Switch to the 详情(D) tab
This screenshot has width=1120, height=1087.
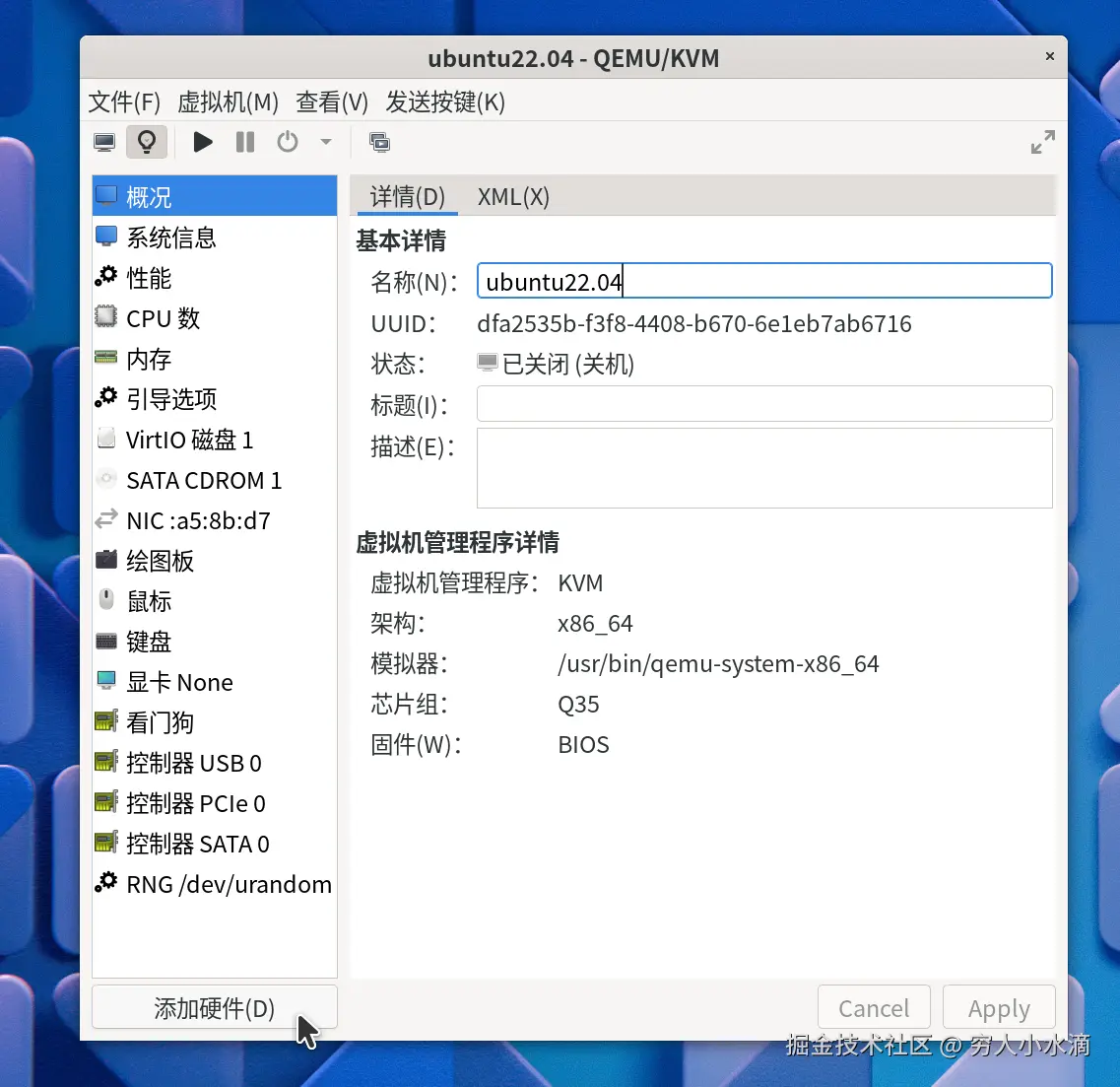coord(407,196)
